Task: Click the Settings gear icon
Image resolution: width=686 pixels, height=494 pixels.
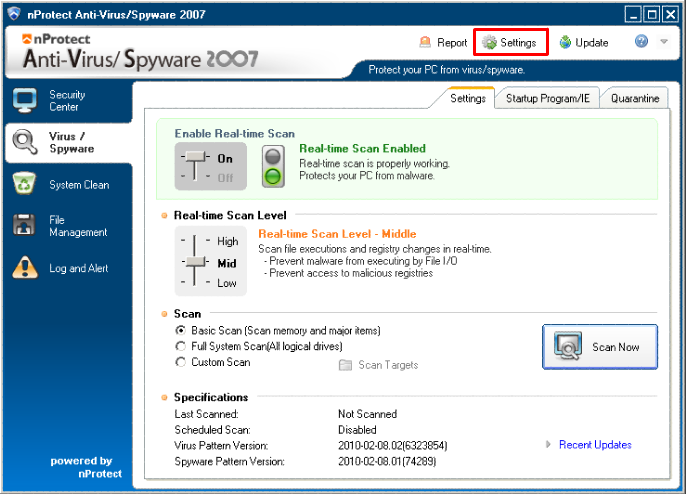Action: click(490, 42)
